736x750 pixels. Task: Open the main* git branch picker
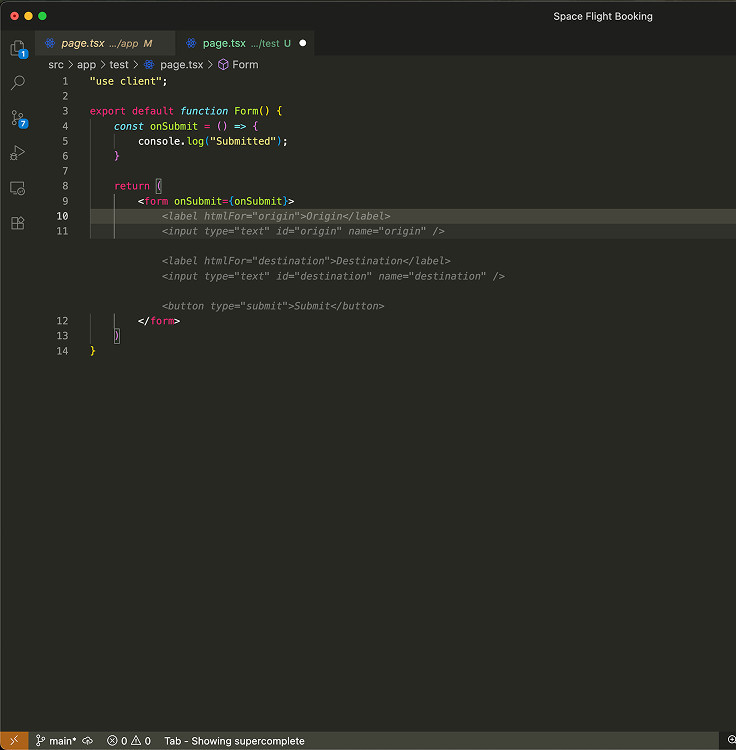click(x=57, y=741)
